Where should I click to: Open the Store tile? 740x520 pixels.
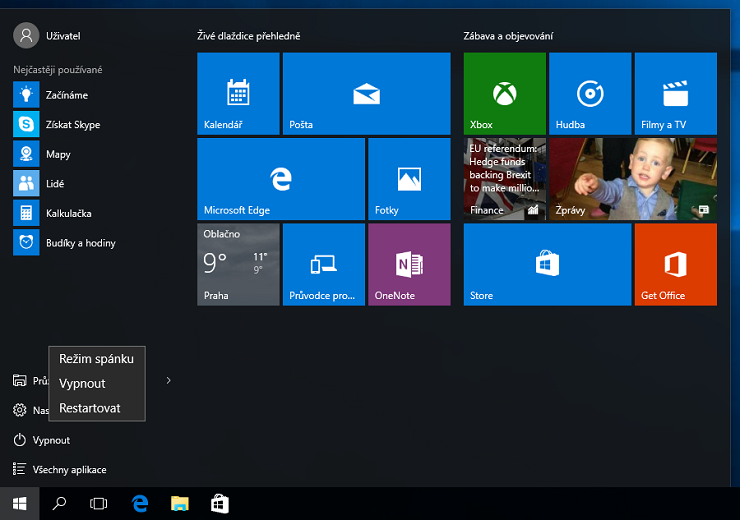point(547,264)
